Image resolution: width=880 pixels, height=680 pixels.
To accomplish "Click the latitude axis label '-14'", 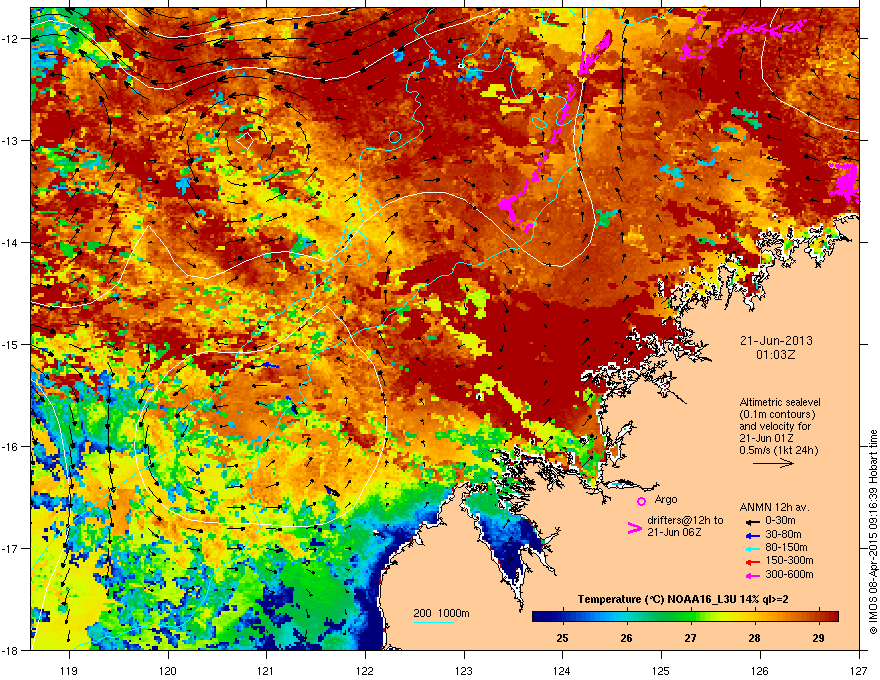I will (10, 242).
